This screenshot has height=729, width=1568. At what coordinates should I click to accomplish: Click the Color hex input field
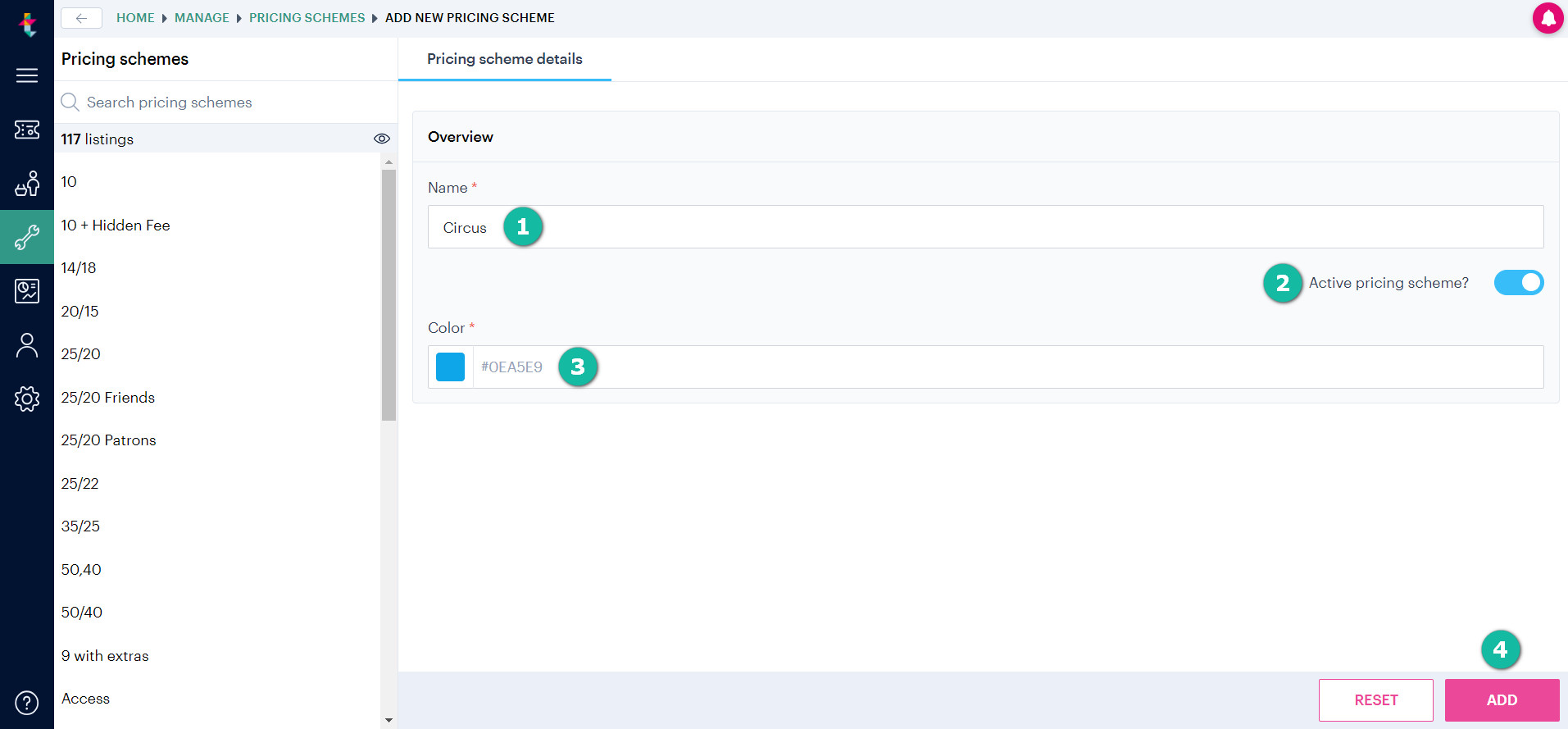pyautogui.click(x=1008, y=367)
